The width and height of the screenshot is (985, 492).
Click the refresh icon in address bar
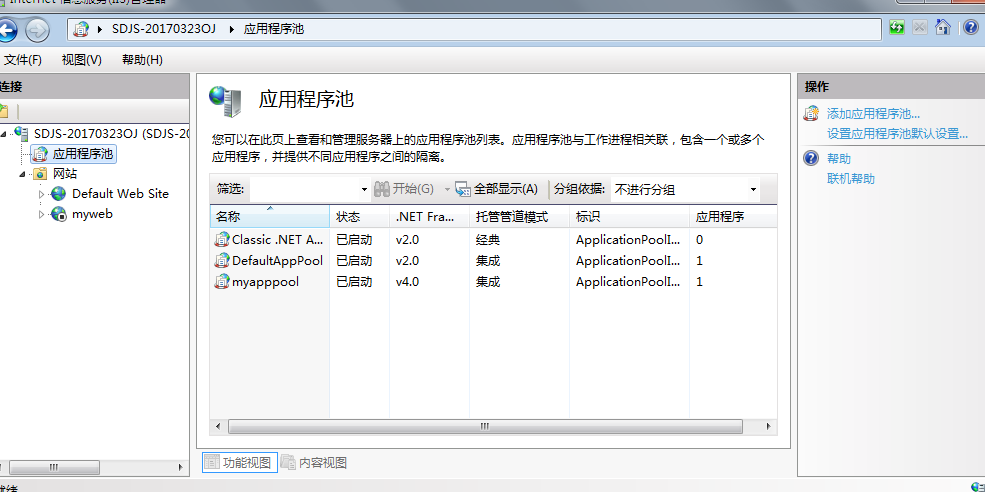pos(897,28)
